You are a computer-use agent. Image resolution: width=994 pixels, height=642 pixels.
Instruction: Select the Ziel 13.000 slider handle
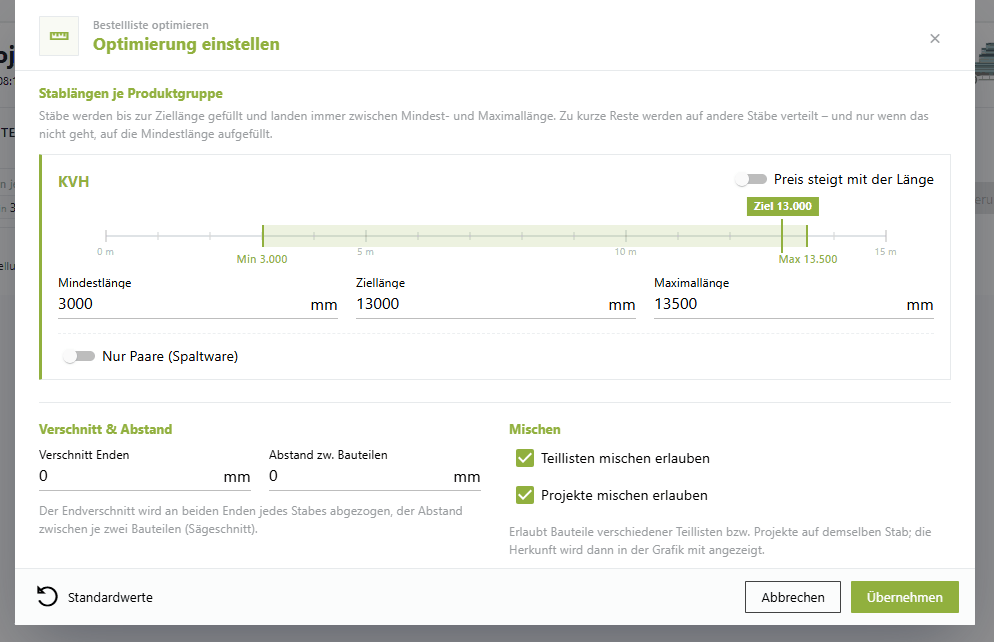[x=782, y=236]
